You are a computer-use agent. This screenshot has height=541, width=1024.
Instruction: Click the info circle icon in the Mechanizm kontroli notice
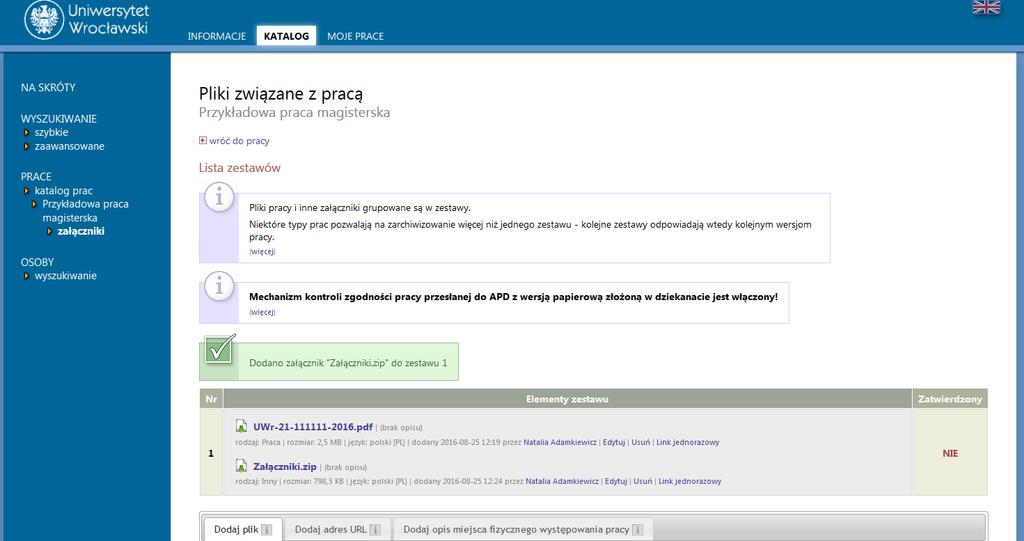click(x=219, y=286)
